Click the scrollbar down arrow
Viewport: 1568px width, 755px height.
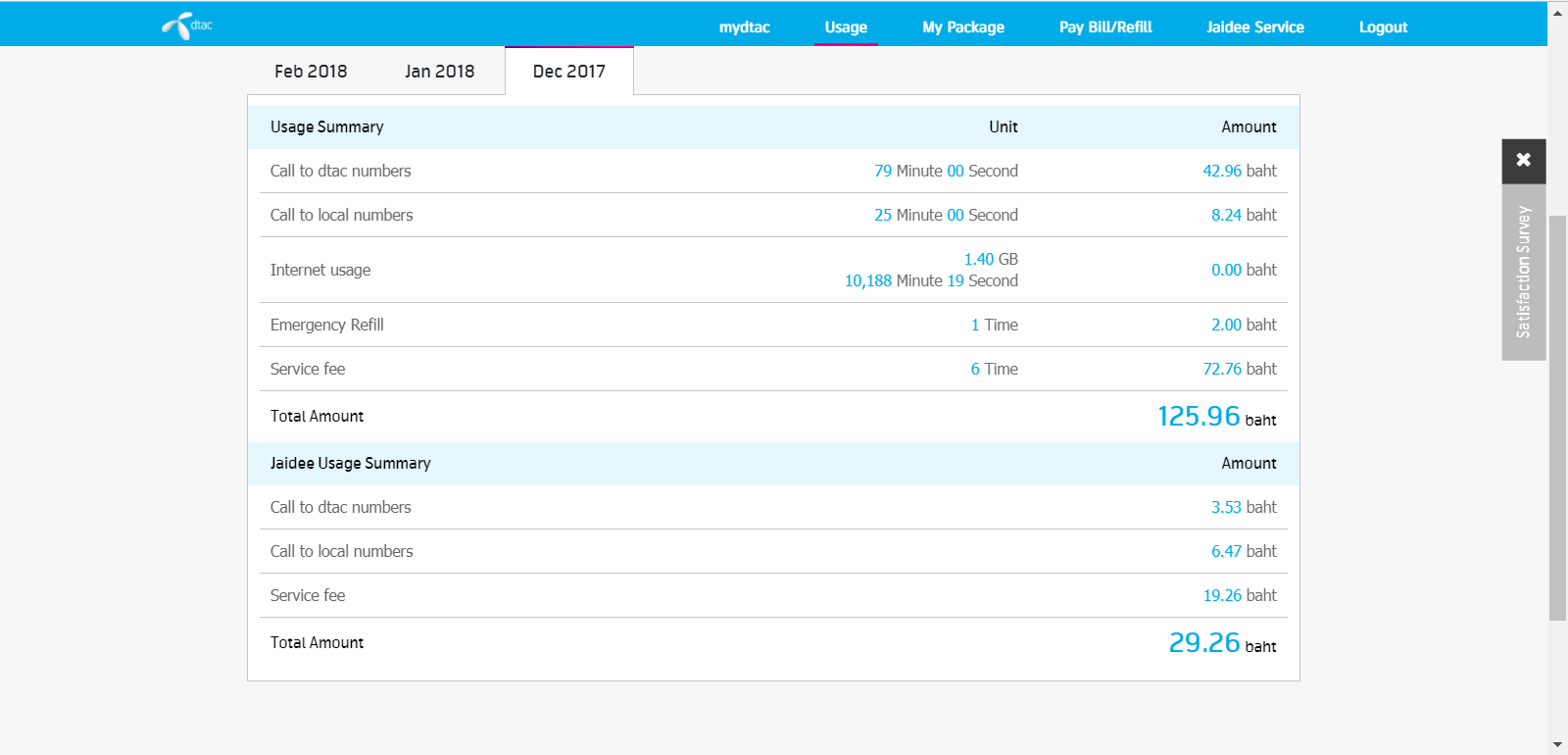click(x=1557, y=744)
